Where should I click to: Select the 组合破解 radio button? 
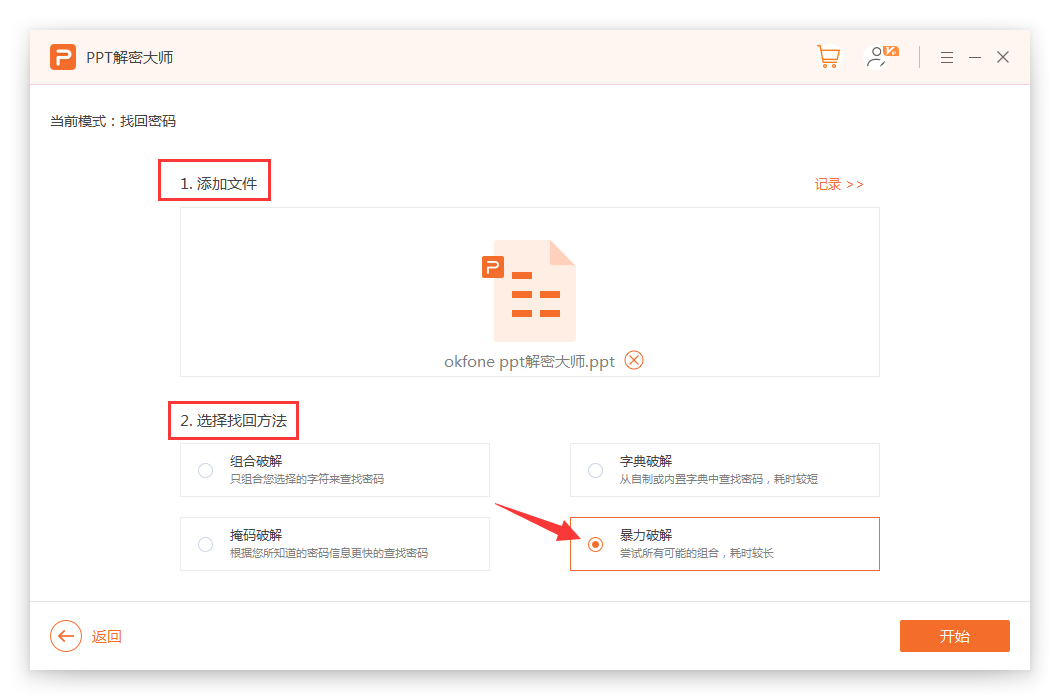coord(205,470)
